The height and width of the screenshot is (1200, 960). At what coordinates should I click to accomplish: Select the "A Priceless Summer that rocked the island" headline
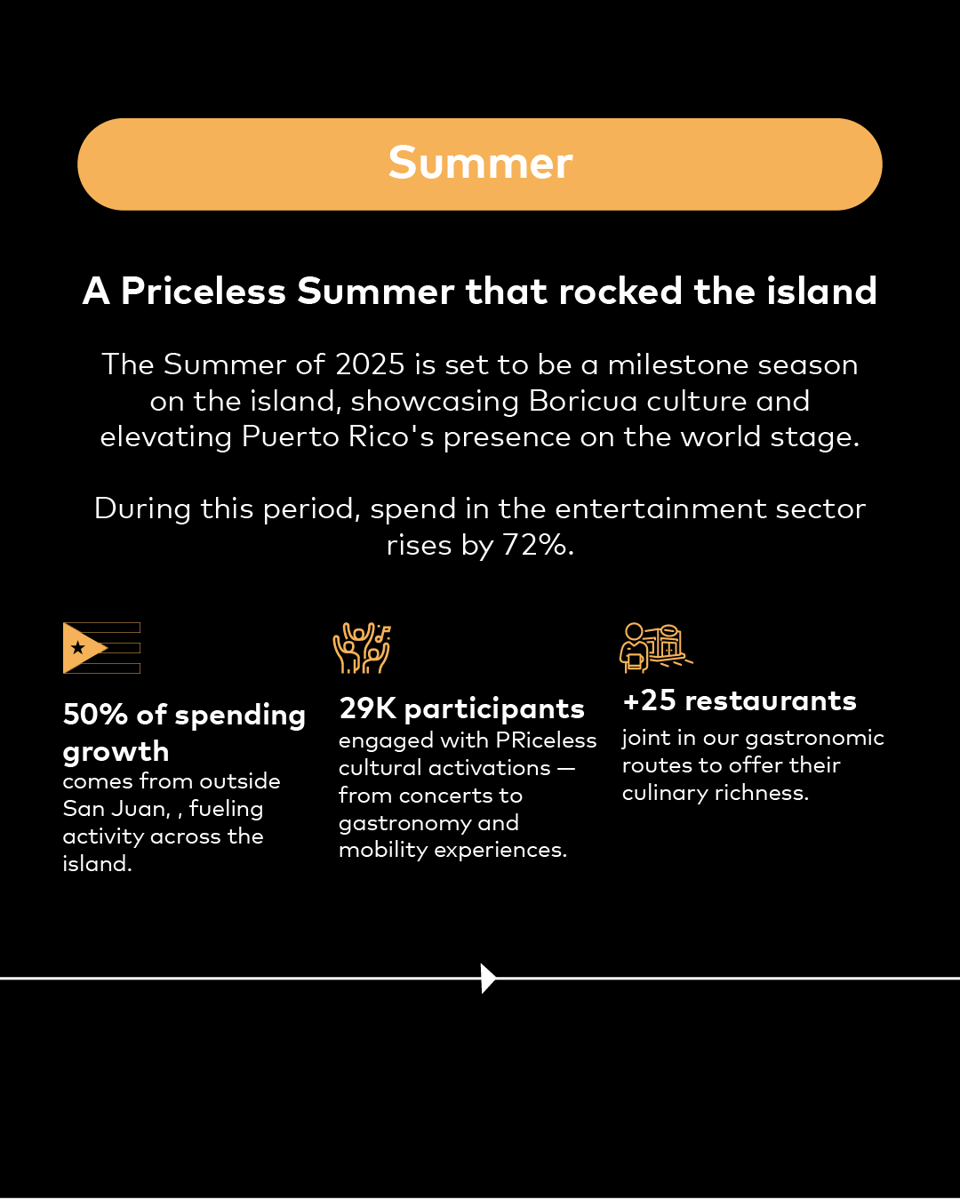click(480, 291)
